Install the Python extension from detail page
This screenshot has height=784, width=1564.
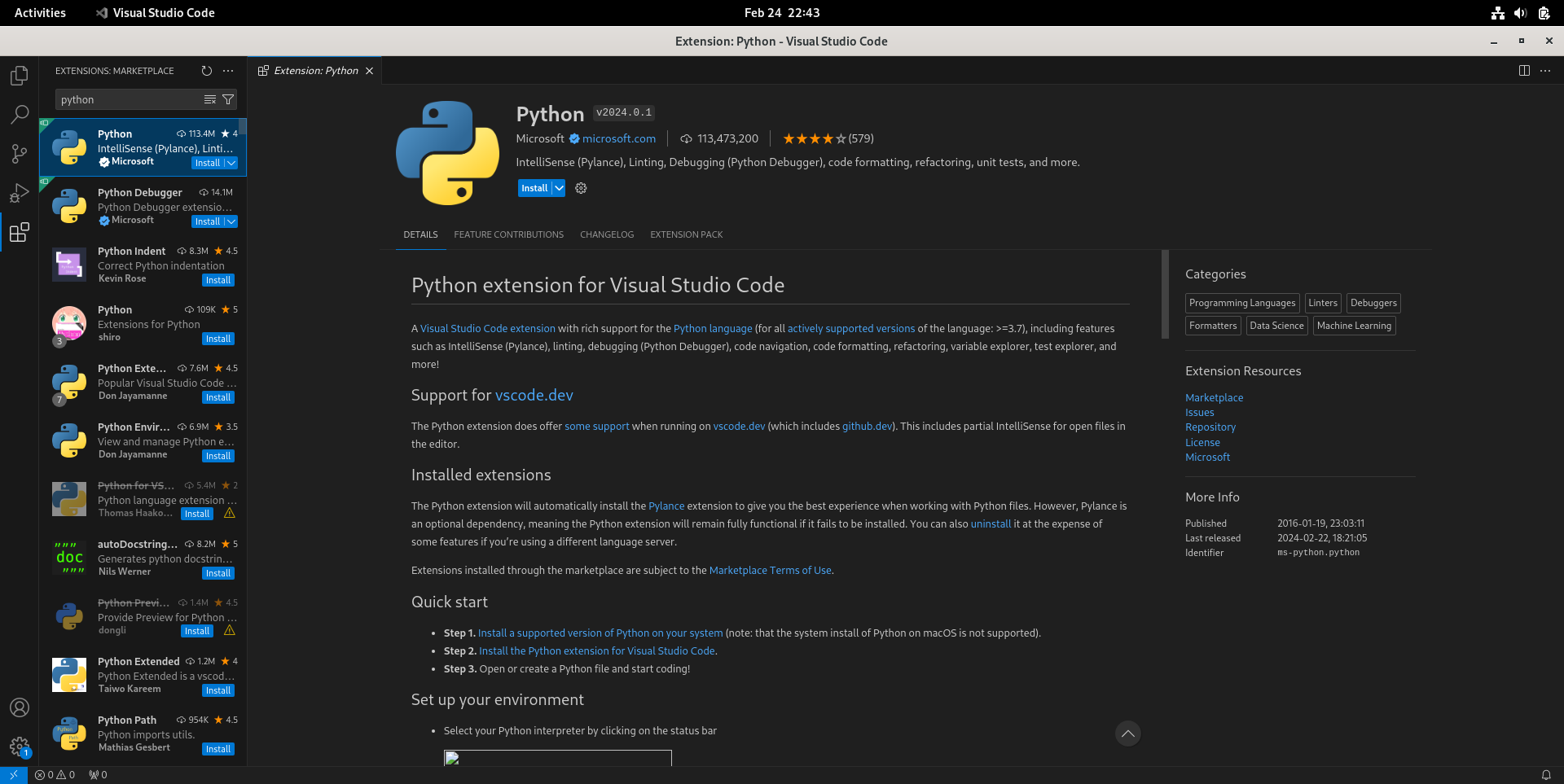[x=534, y=188]
